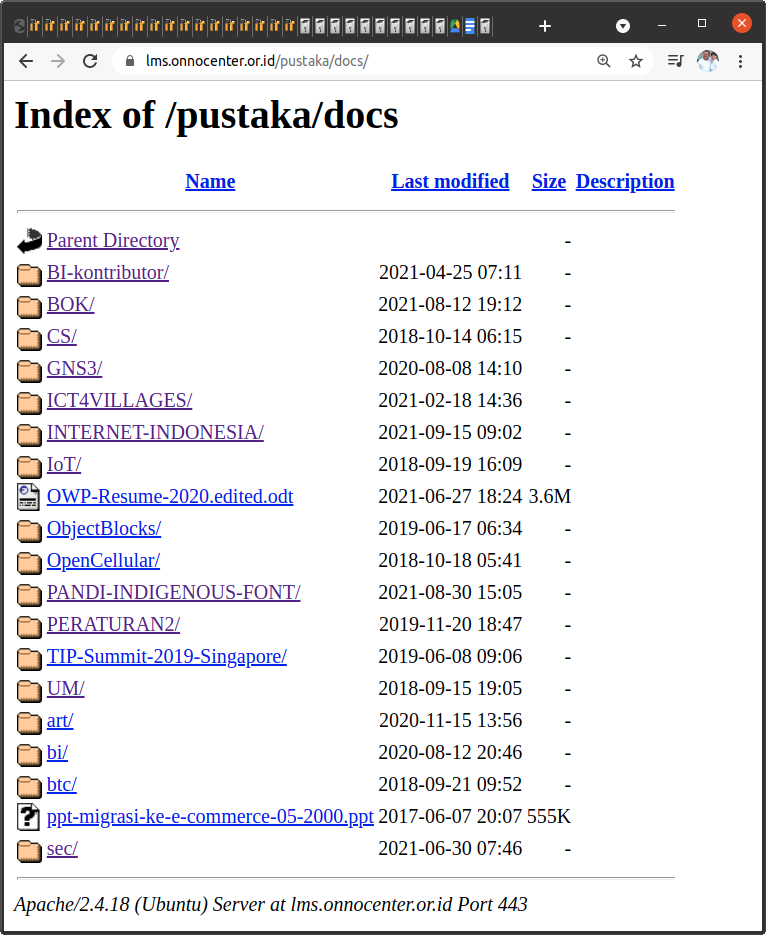Click the folder icon beside sec/

point(29,850)
